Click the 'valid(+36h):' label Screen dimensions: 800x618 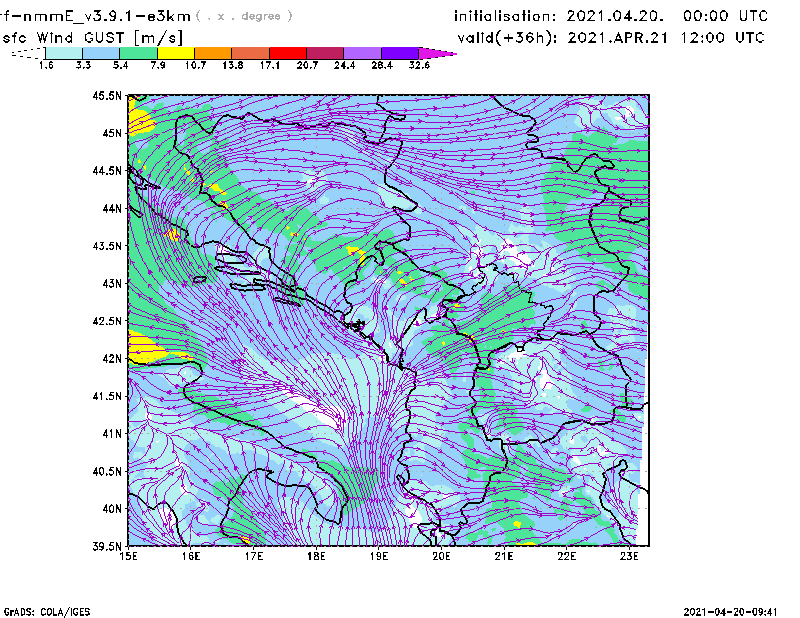507,38
